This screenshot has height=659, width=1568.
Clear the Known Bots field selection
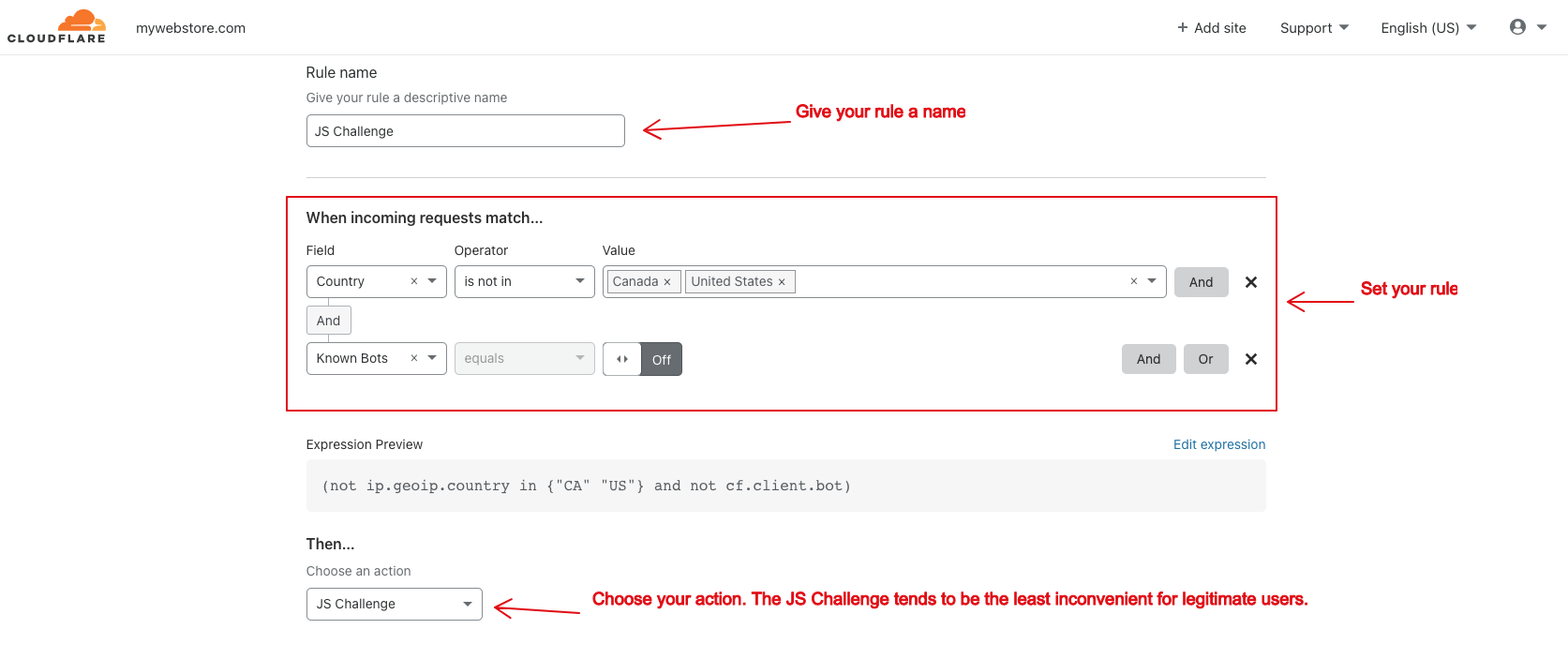pos(414,358)
